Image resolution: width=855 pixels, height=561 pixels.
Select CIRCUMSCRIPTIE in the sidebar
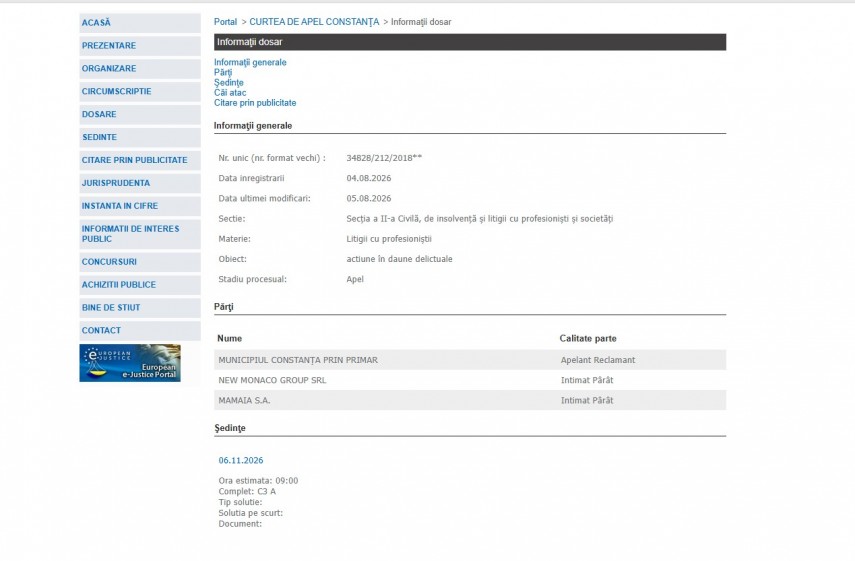[x=140, y=92]
